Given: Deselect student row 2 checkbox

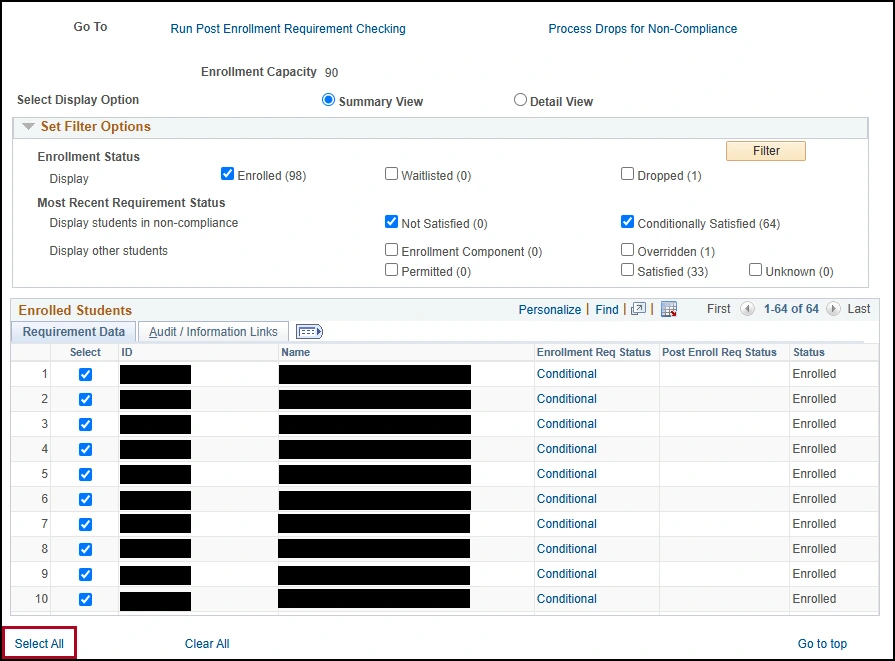Looking at the screenshot, I should pos(85,400).
